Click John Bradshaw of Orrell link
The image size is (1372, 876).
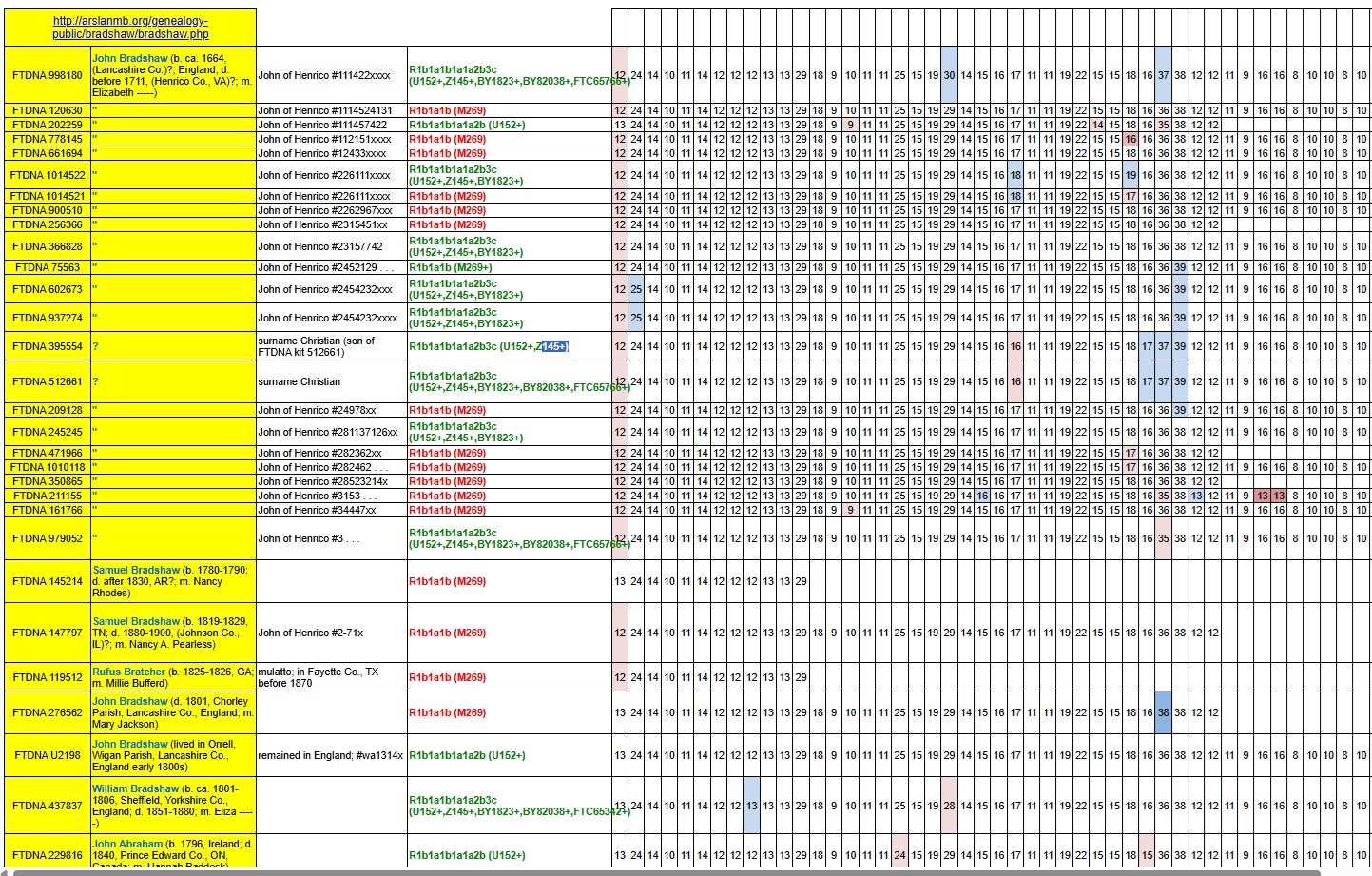(130, 745)
